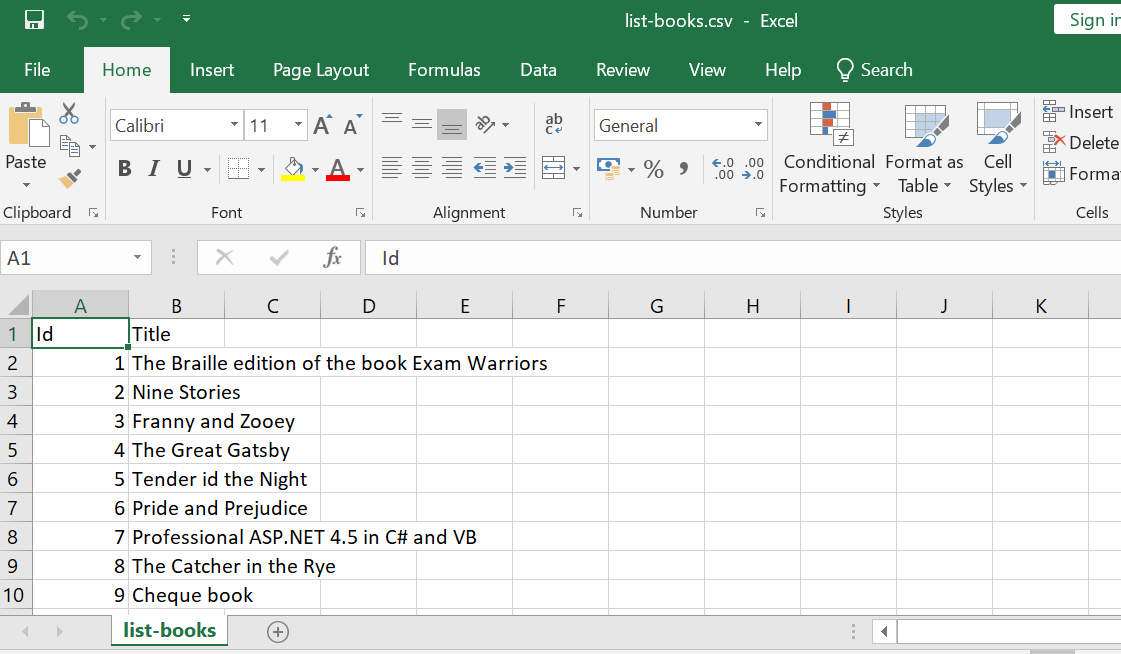Viewport: 1121px width, 654px height.
Task: Click the Sign in button
Action: tap(1095, 18)
